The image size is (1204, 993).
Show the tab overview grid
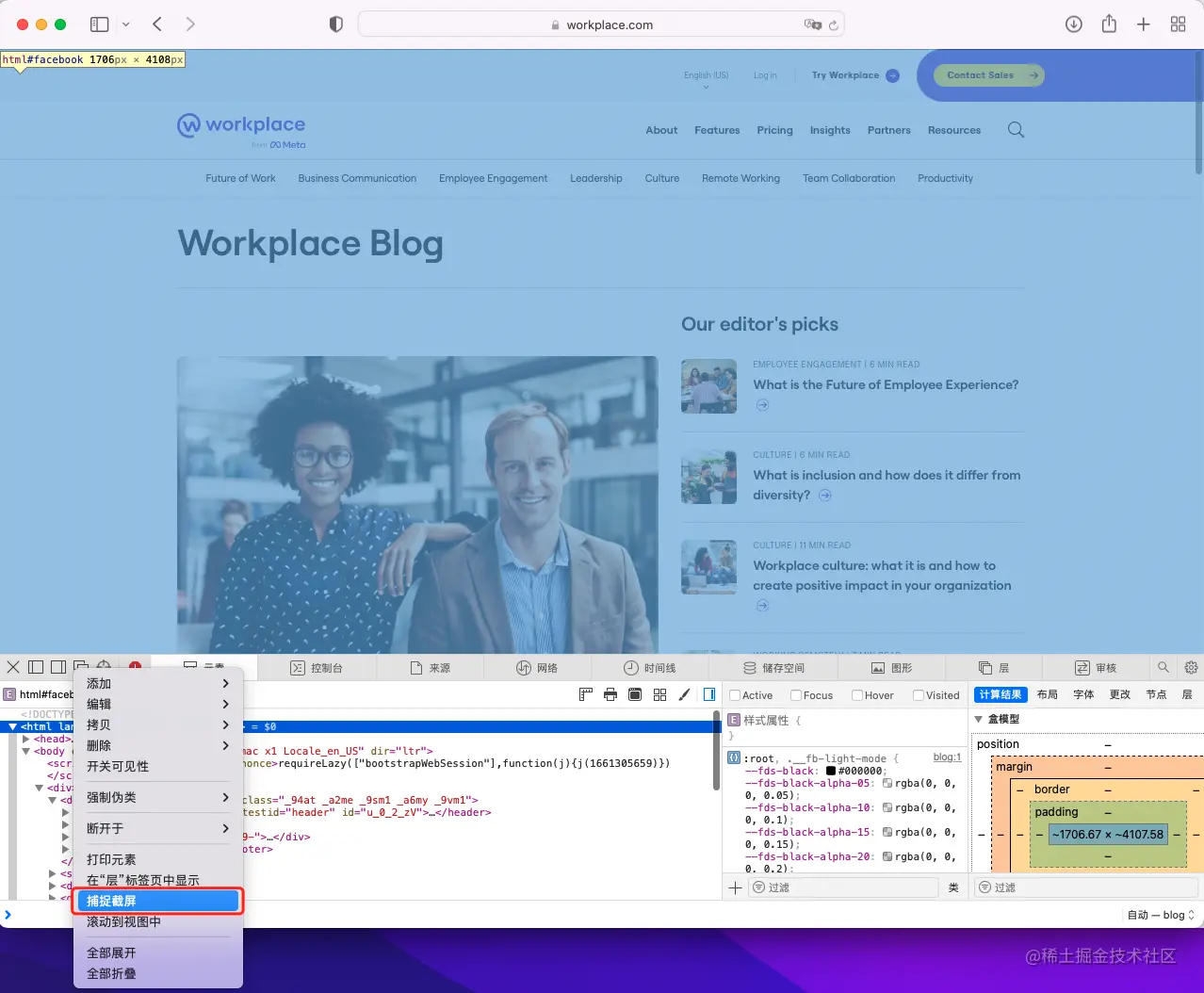pos(1178,24)
